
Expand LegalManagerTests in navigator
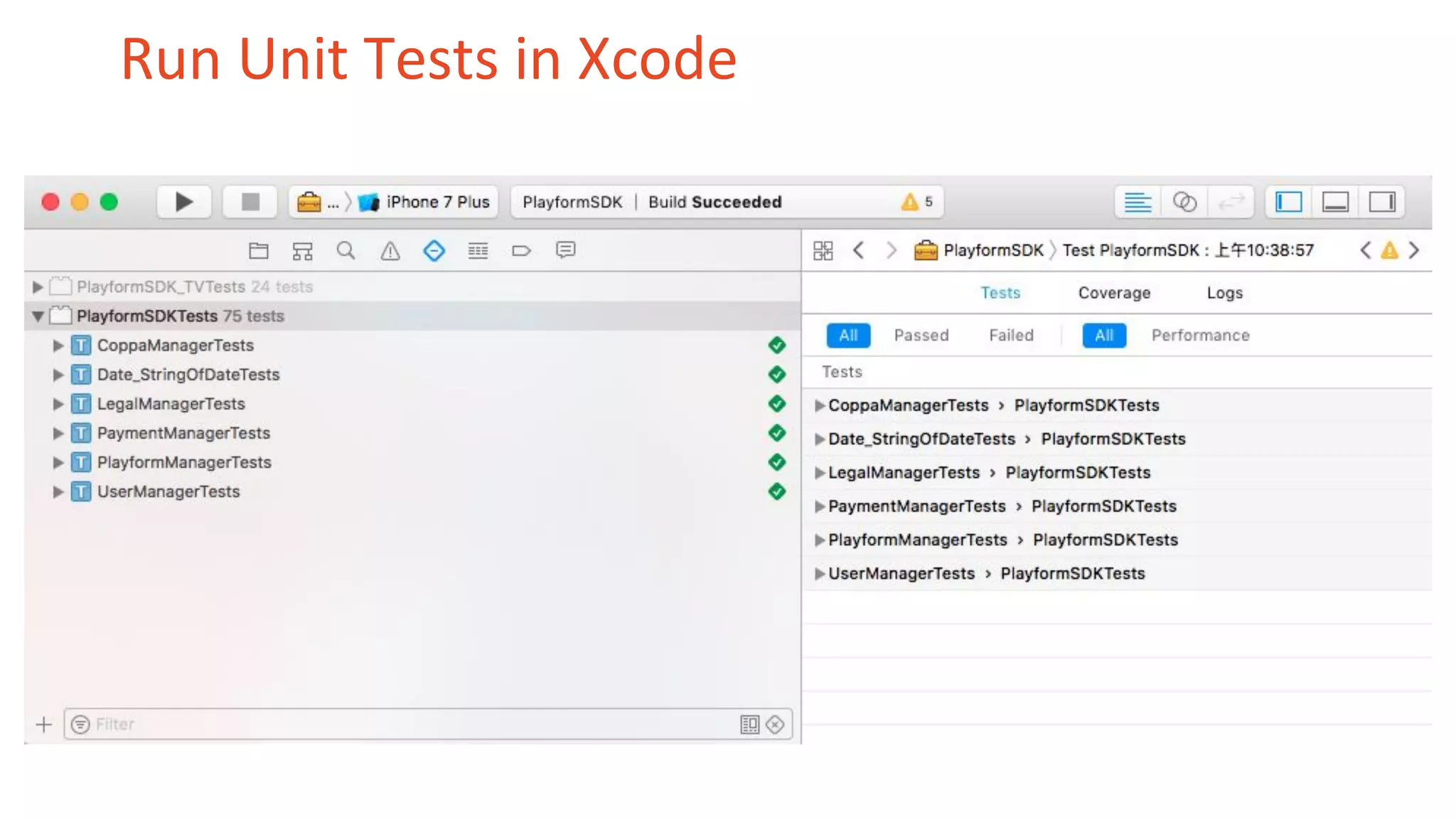tap(58, 404)
